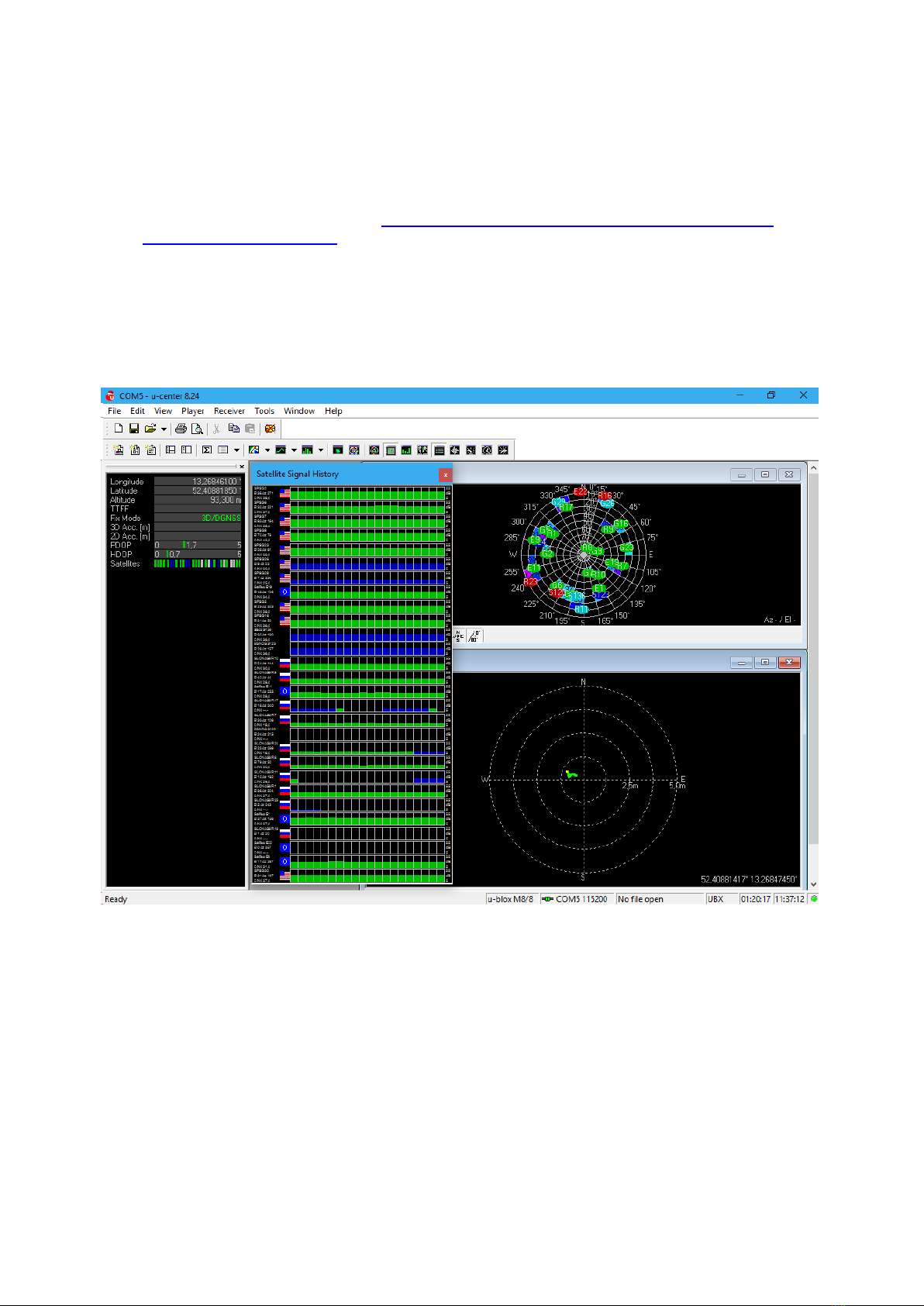Image resolution: width=924 pixels, height=1306 pixels.
Task: Click satellite E22 in Sky View
Action: (580, 492)
